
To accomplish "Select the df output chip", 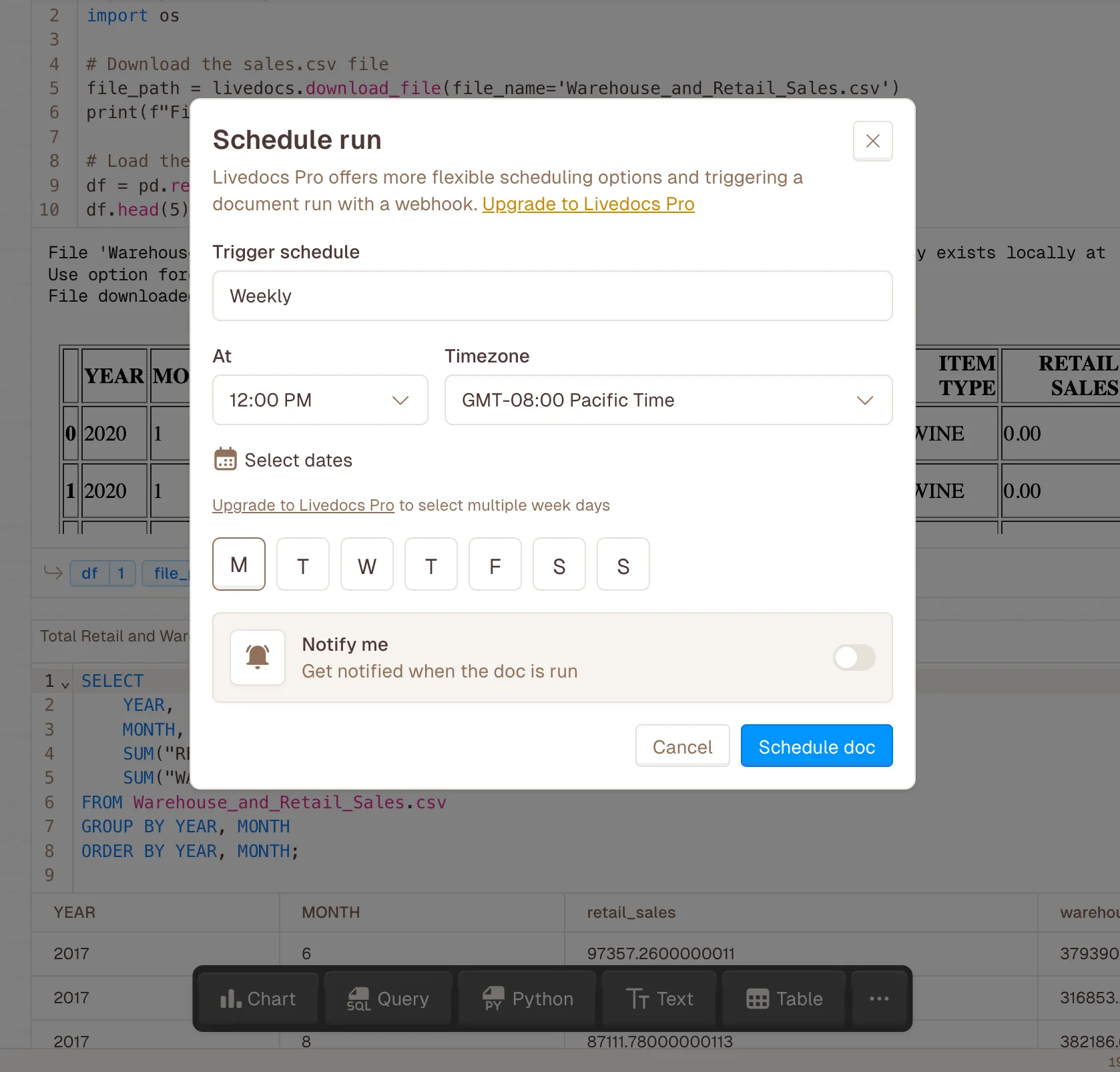I will coord(89,573).
